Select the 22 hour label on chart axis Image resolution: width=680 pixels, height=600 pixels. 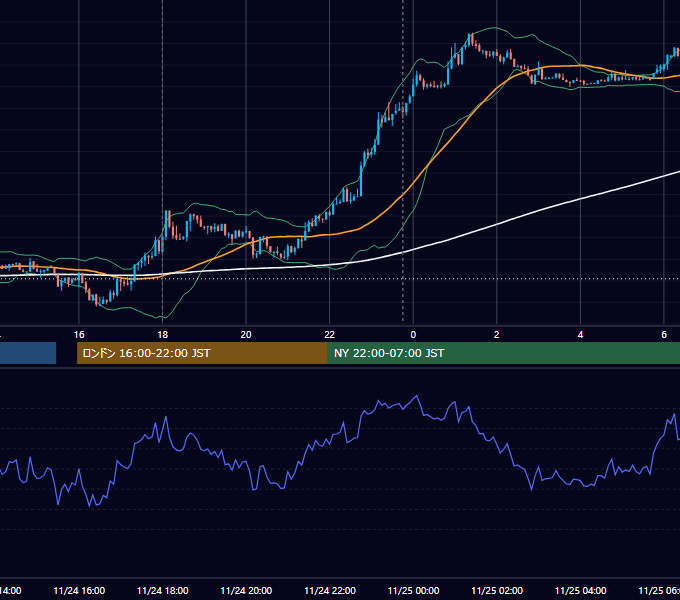(330, 335)
